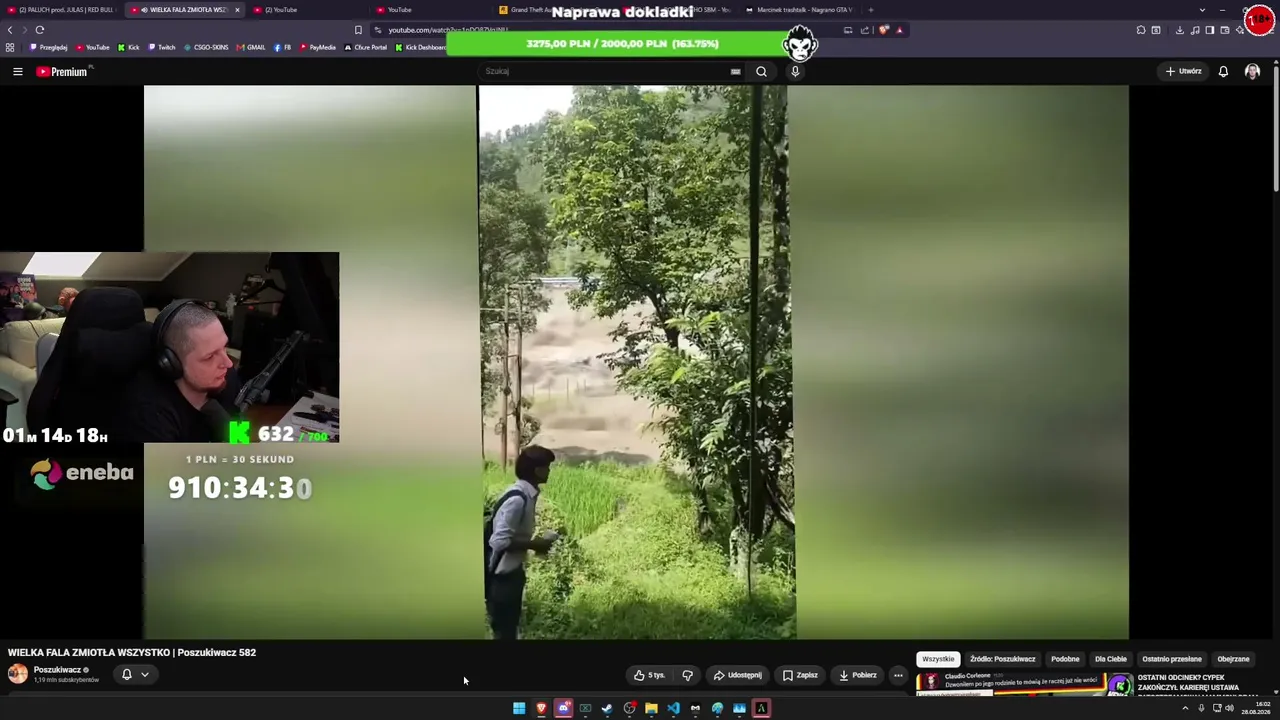Open Visual Studio Code from the taskbar

pyautogui.click(x=673, y=708)
